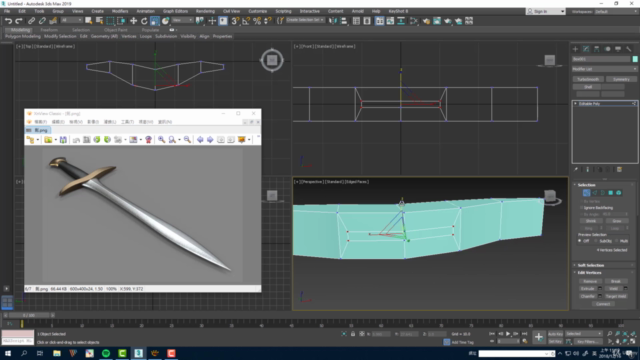The image size is (640, 360).
Task: Select Edge sub-object level icon
Action: 594,193
